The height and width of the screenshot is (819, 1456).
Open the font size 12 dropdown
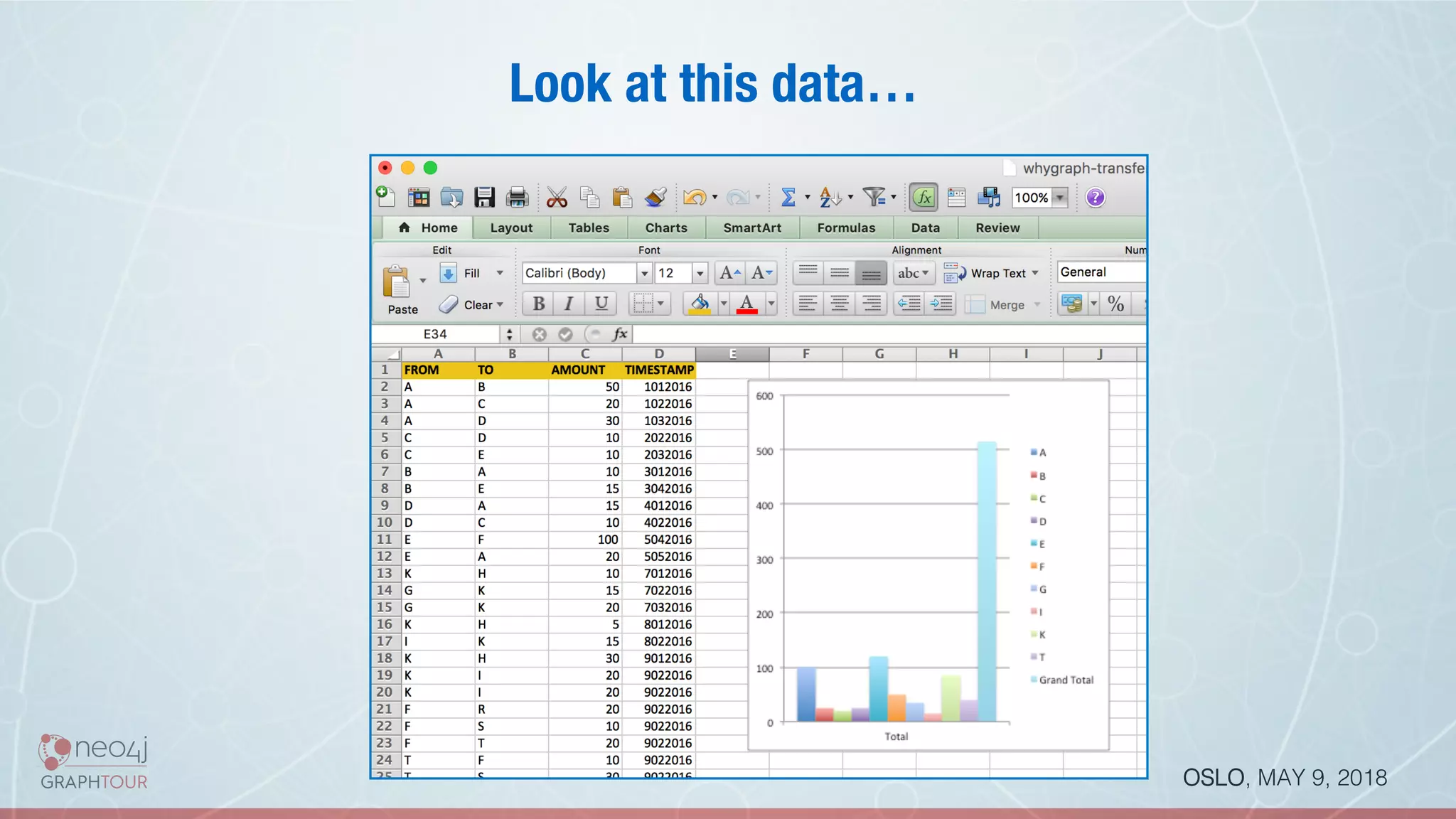(700, 273)
